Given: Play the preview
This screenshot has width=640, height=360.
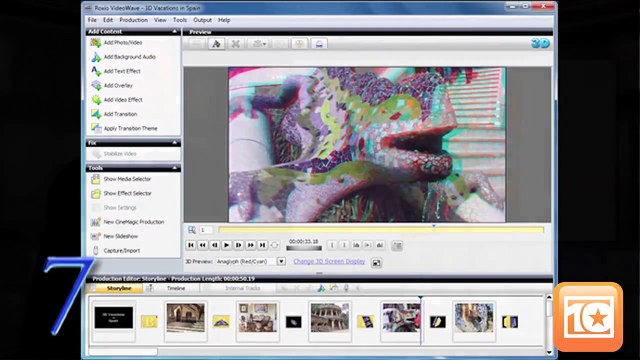Looking at the screenshot, I should (227, 245).
